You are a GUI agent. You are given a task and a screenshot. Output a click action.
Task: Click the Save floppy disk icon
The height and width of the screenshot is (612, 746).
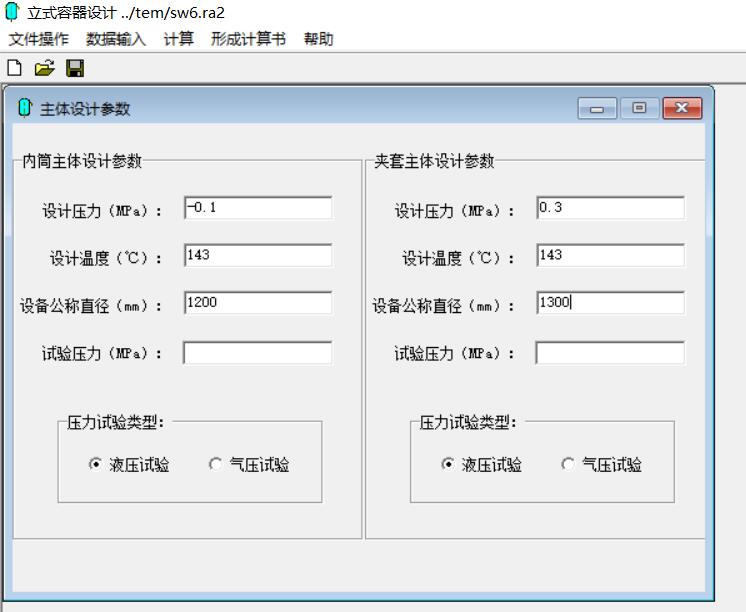pyautogui.click(x=75, y=68)
